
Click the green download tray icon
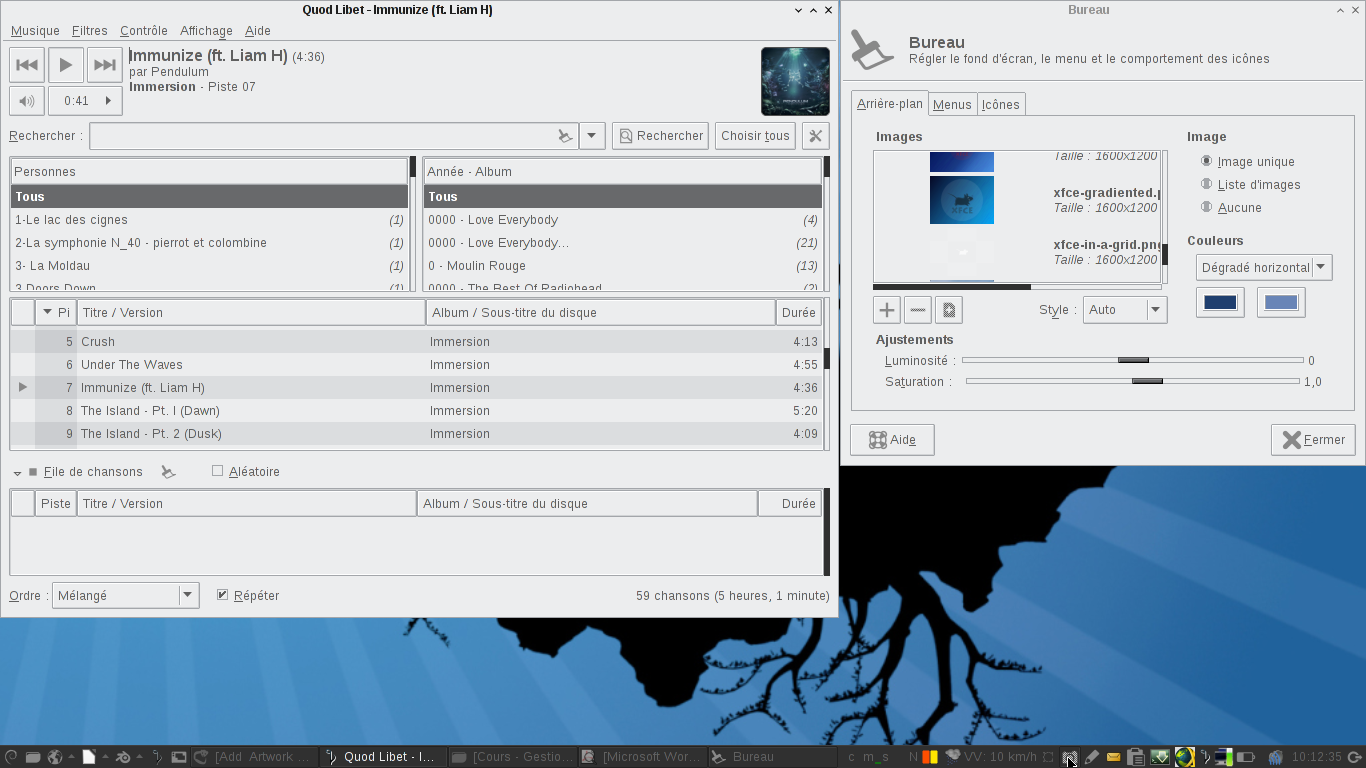(x=1160, y=757)
